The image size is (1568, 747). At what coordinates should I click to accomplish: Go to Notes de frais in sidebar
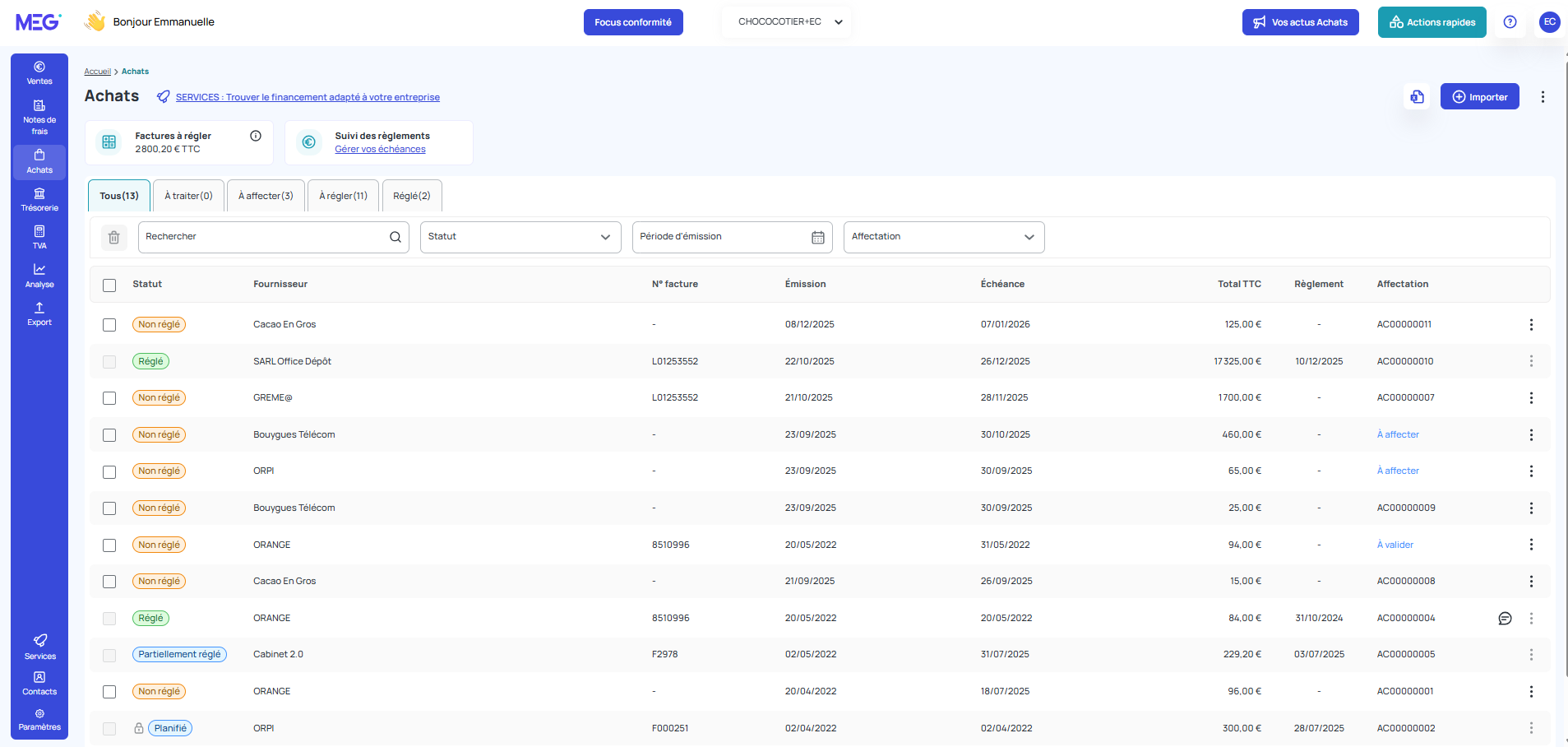(x=39, y=117)
